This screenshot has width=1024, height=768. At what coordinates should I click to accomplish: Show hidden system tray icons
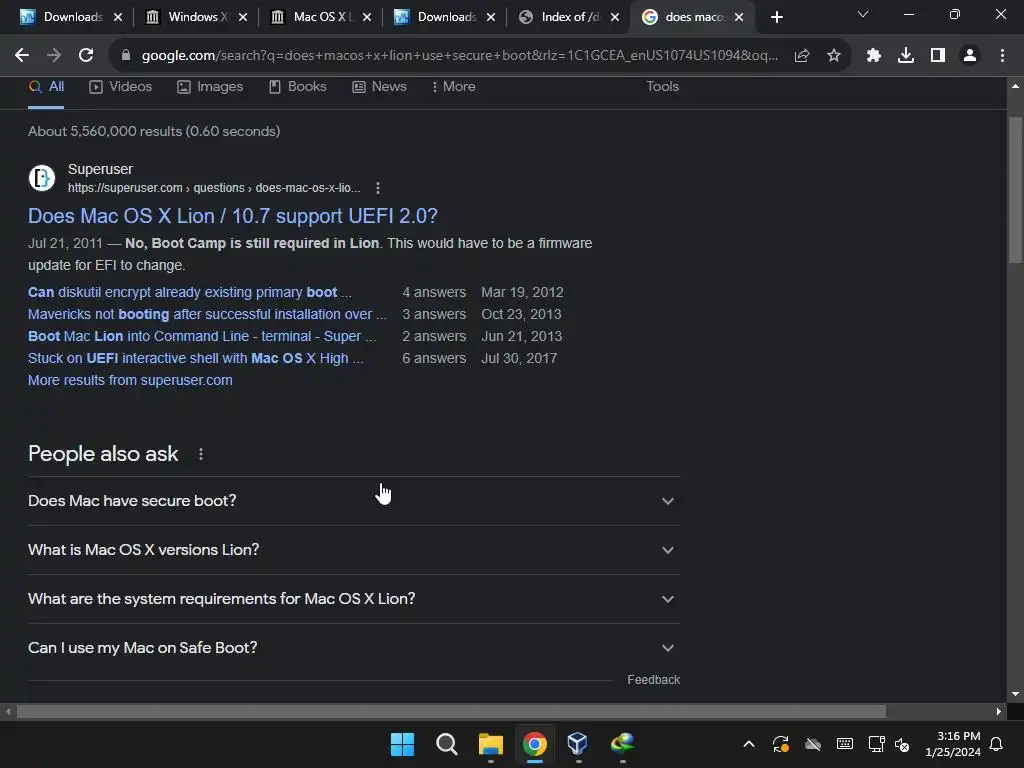point(749,744)
